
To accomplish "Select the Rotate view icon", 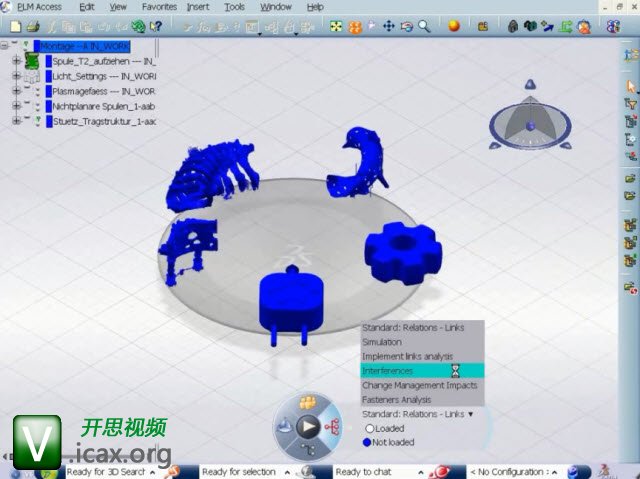I will (407, 27).
